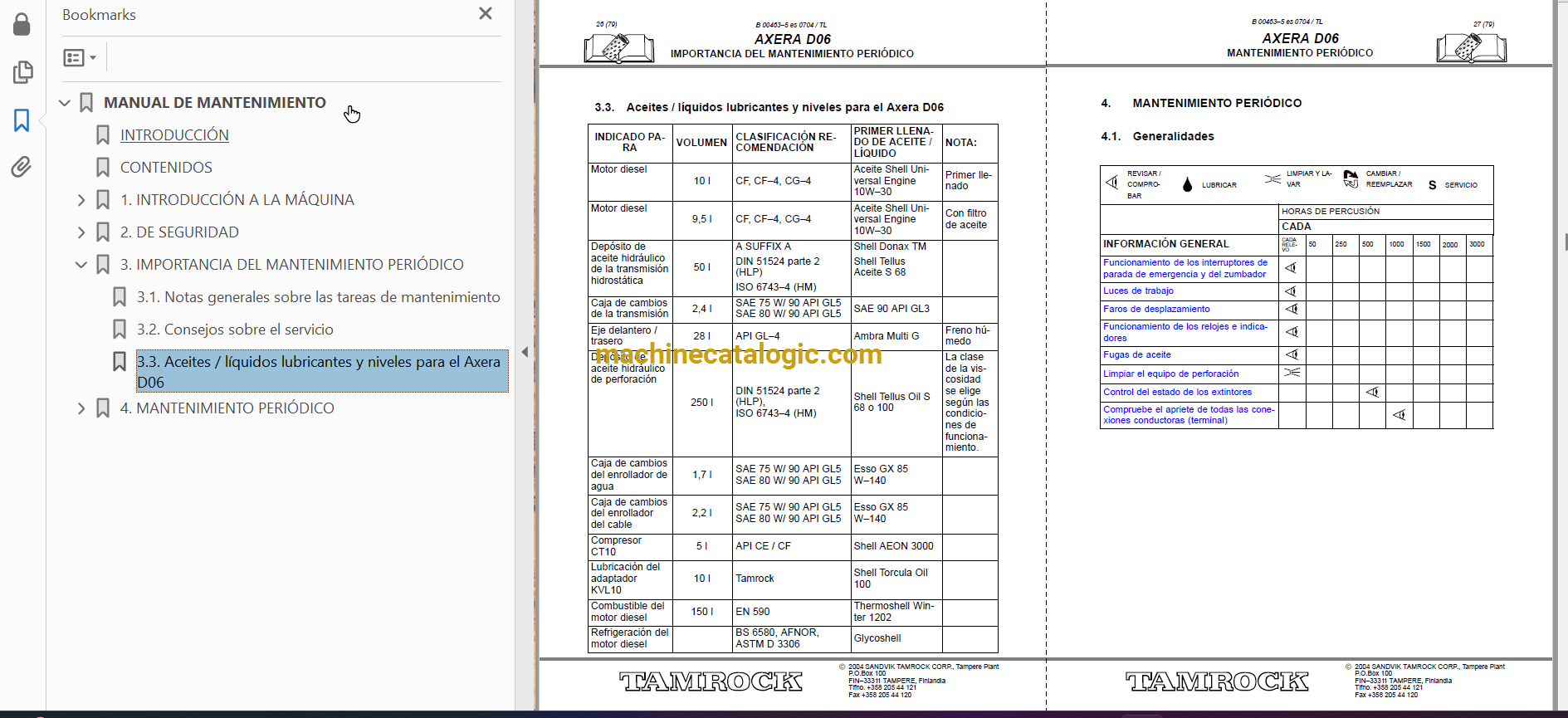
Task: Click the Compresor CT10 table cell
Action: click(x=630, y=546)
